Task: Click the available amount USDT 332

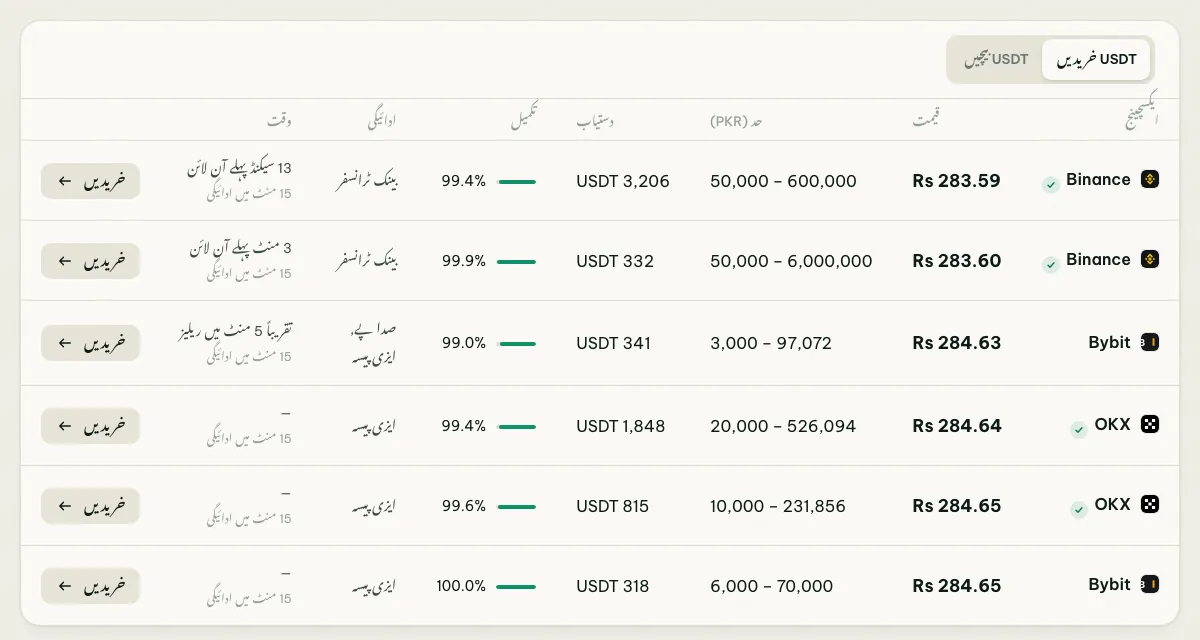Action: 615,261
